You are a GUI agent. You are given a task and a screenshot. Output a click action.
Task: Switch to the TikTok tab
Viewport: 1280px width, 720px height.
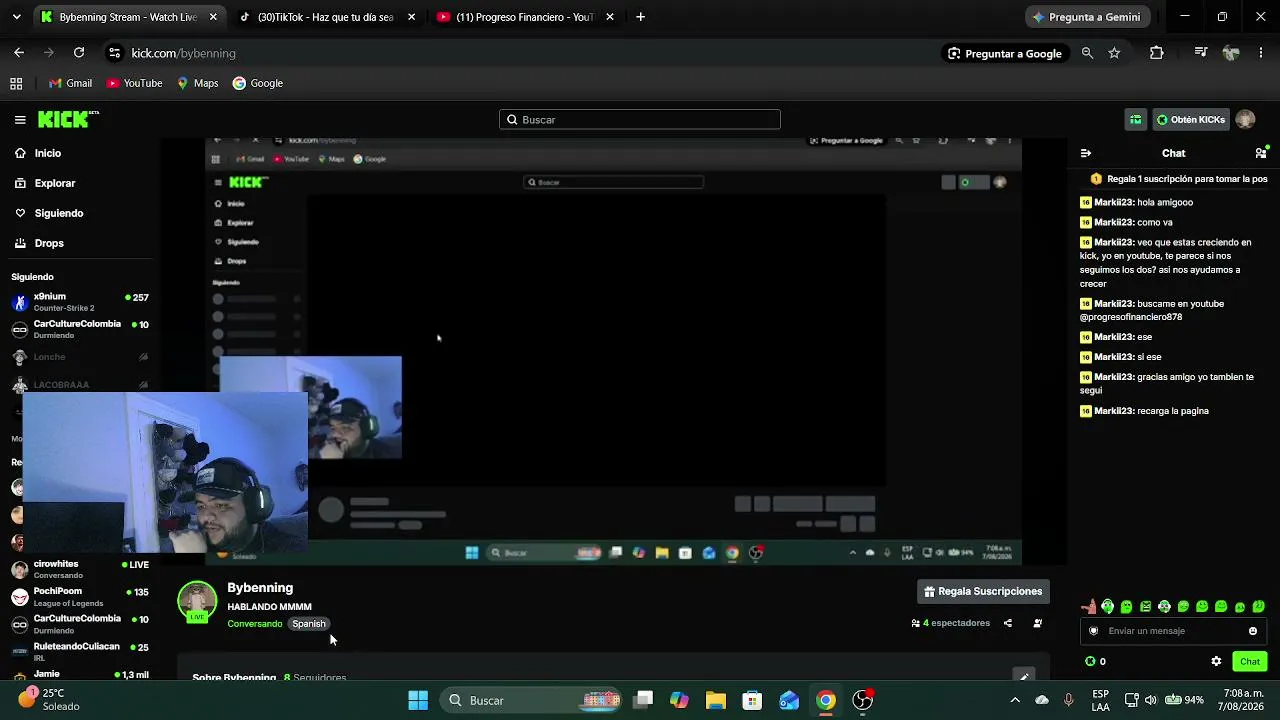click(326, 17)
